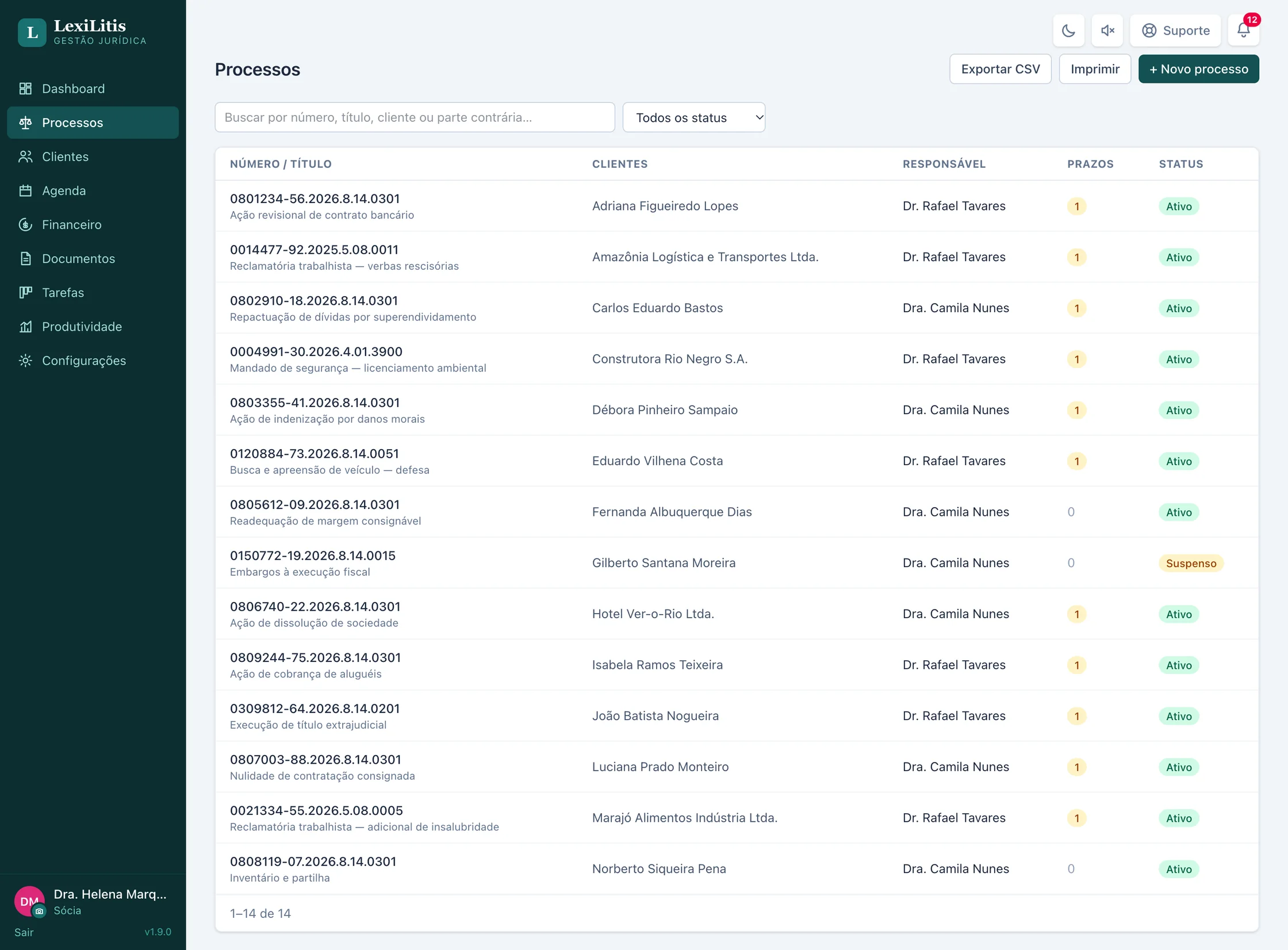Open Financeiro menu item
Screen dimensions: 1288x950
point(93,224)
